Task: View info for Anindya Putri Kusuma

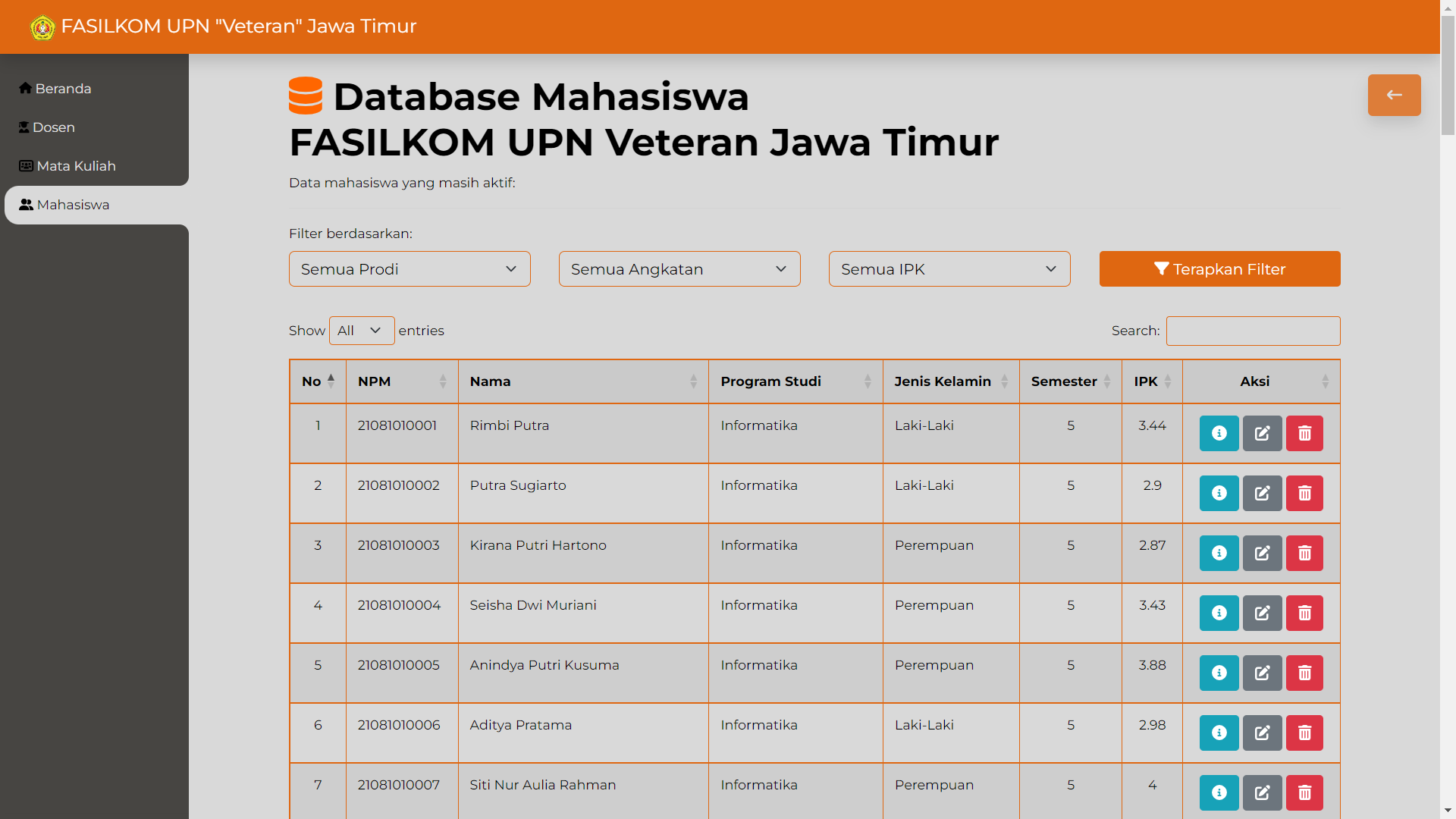Action: click(x=1219, y=673)
